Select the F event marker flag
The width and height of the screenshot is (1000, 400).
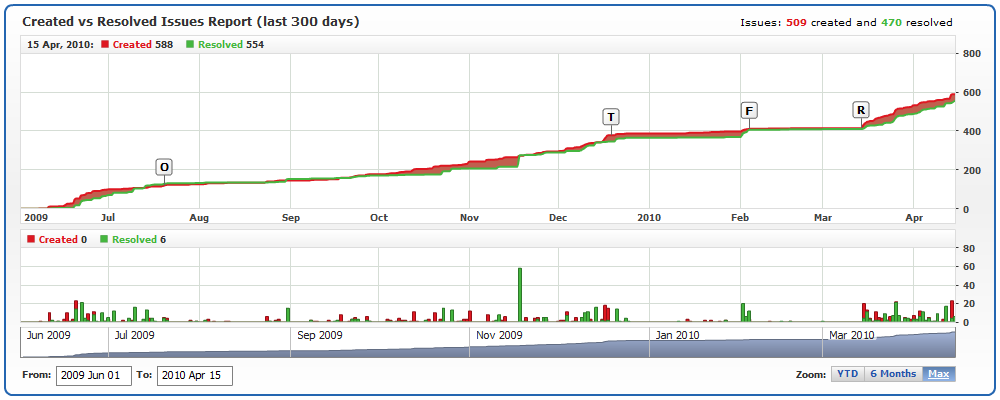coord(749,110)
